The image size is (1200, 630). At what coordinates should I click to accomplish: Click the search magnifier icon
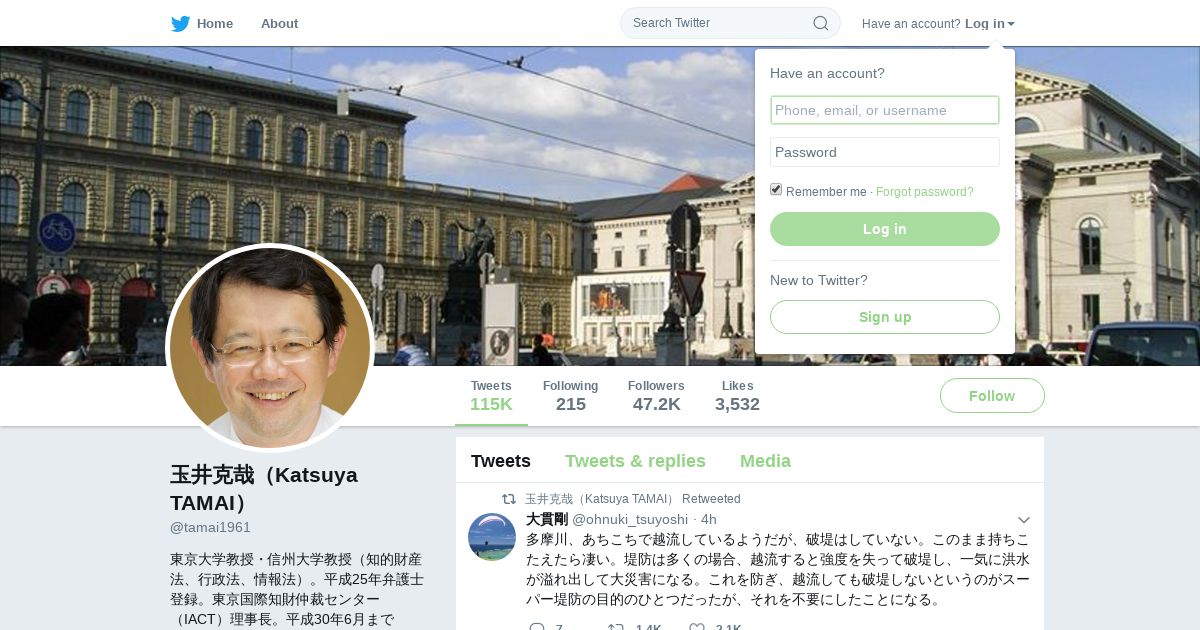click(820, 23)
